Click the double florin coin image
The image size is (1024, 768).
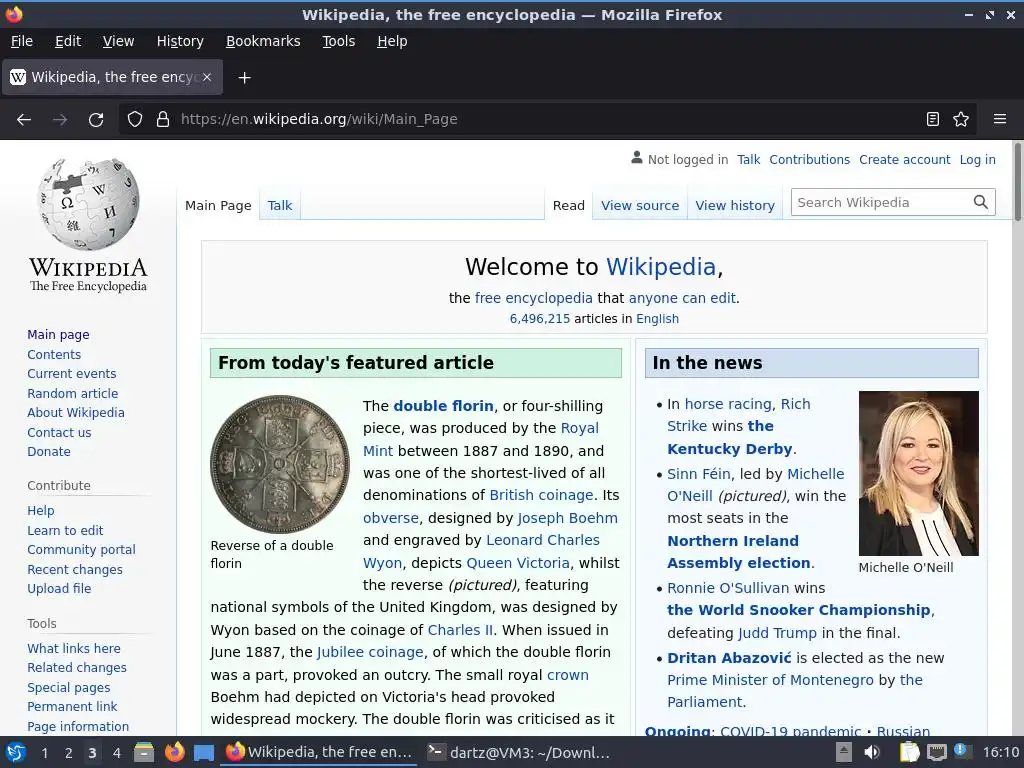[280, 464]
